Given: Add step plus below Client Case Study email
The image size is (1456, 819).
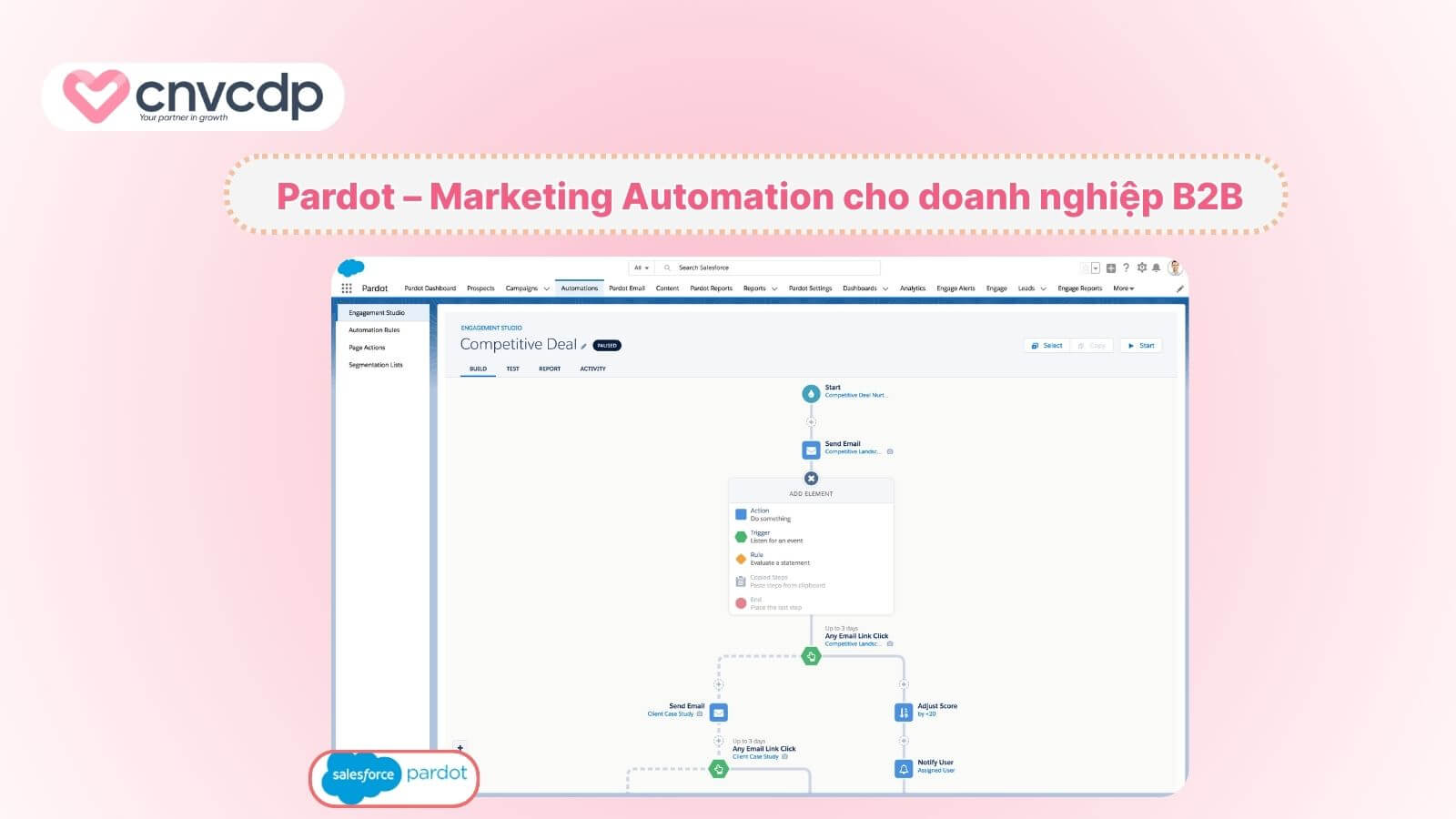Looking at the screenshot, I should [x=719, y=741].
